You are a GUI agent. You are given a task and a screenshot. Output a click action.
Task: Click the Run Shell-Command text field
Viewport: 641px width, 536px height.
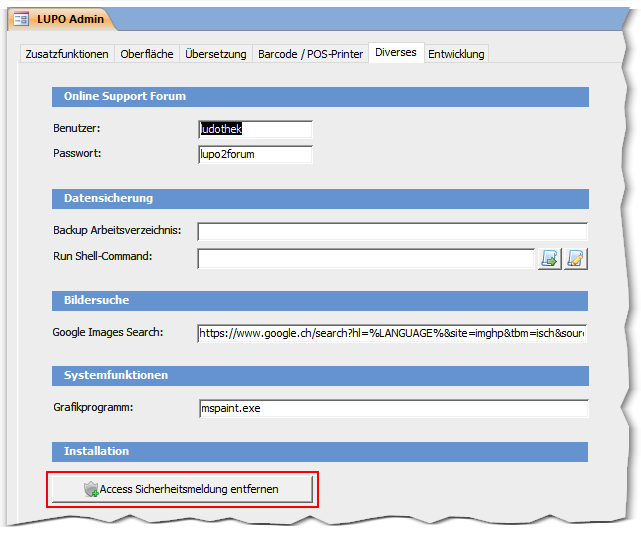[366, 258]
